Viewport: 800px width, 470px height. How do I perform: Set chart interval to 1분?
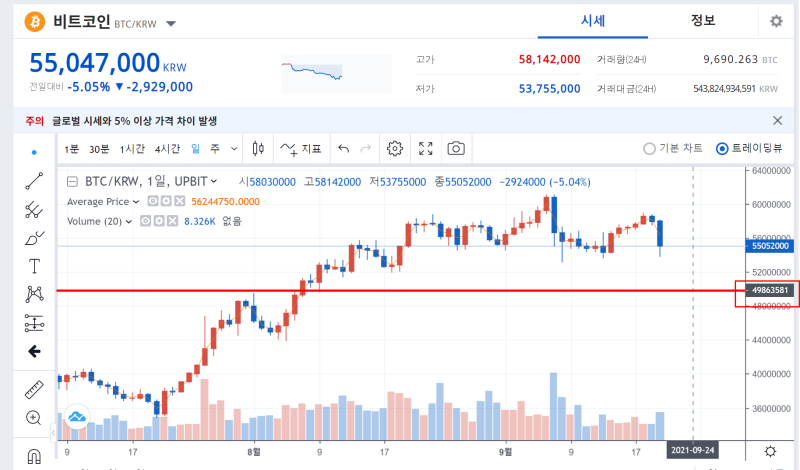click(x=71, y=149)
